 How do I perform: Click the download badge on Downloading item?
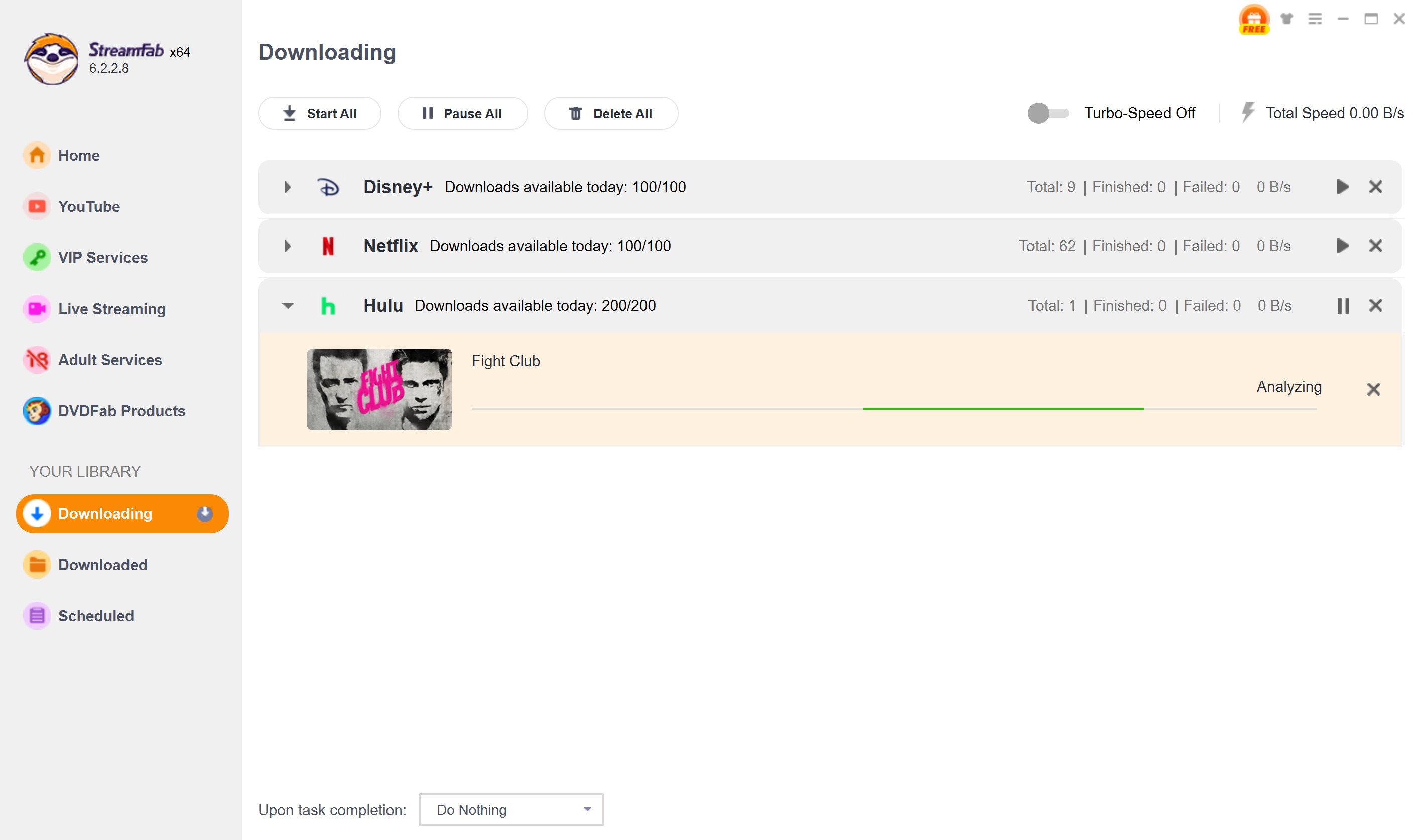(x=204, y=513)
